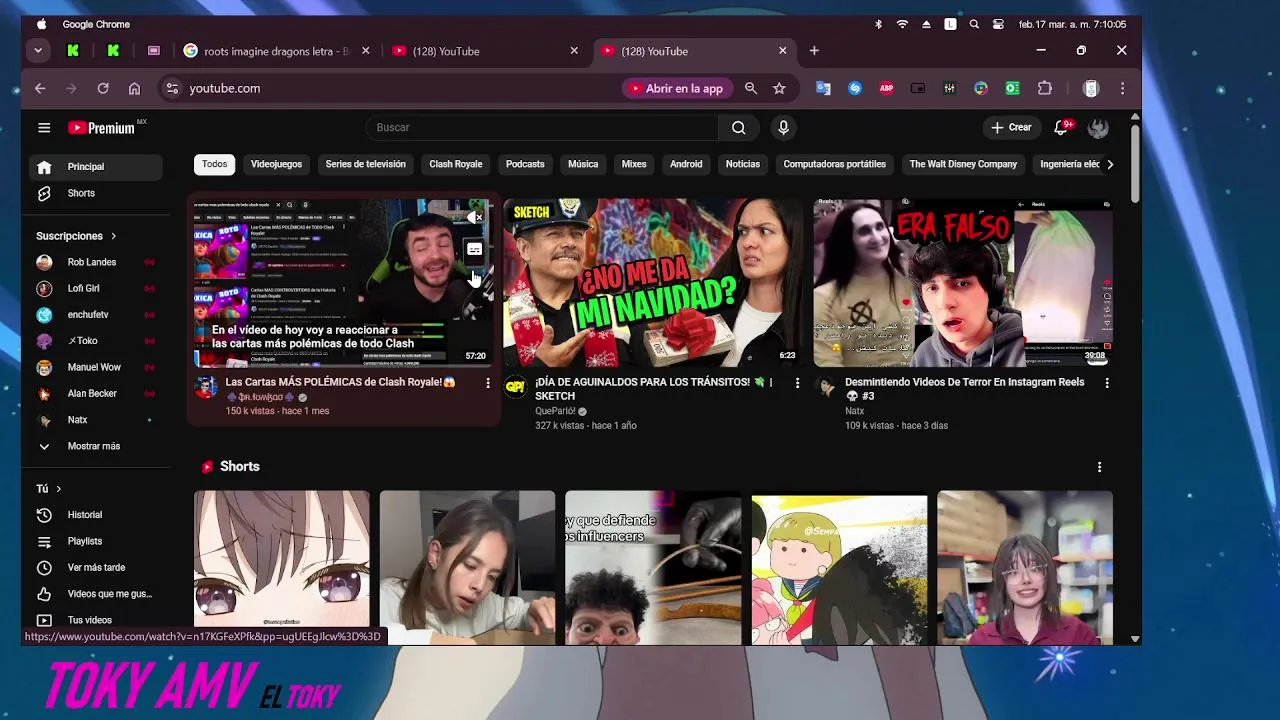Open the anime eyes Short thumbnail
Image resolution: width=1280 pixels, height=720 pixels.
coord(282,567)
